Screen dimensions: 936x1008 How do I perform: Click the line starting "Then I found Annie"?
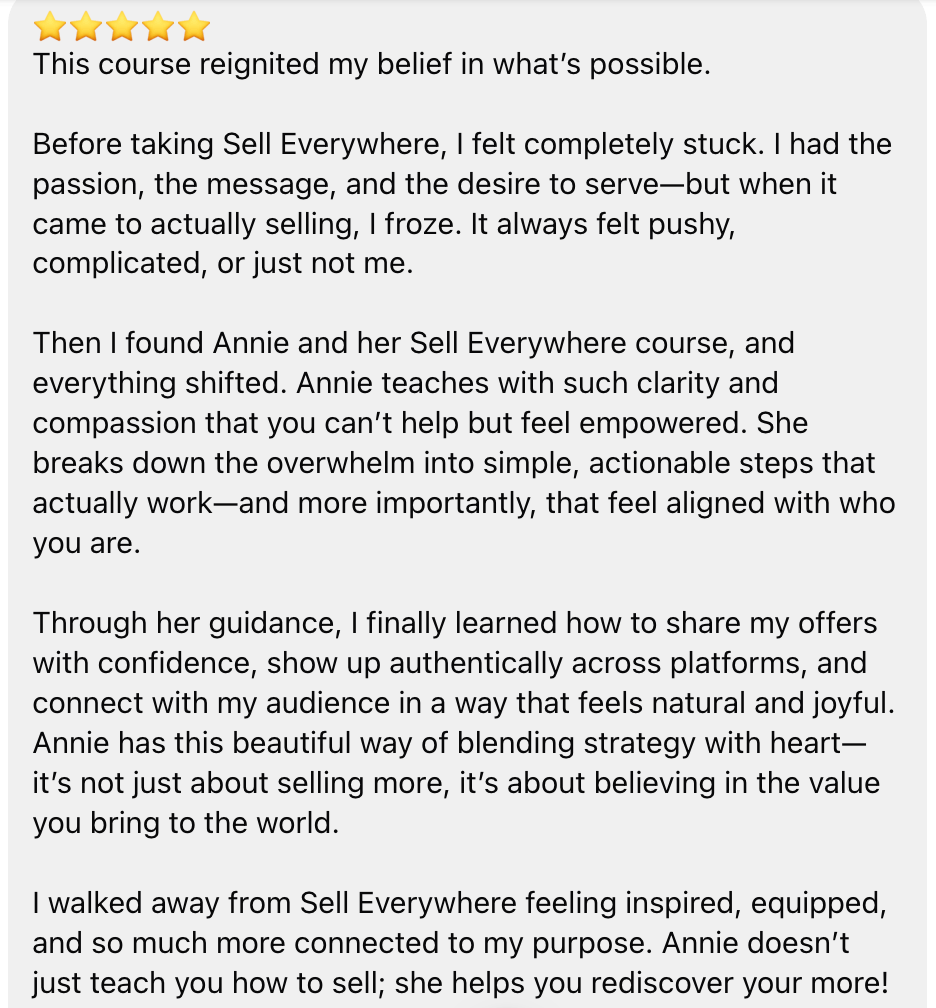[x=413, y=344]
